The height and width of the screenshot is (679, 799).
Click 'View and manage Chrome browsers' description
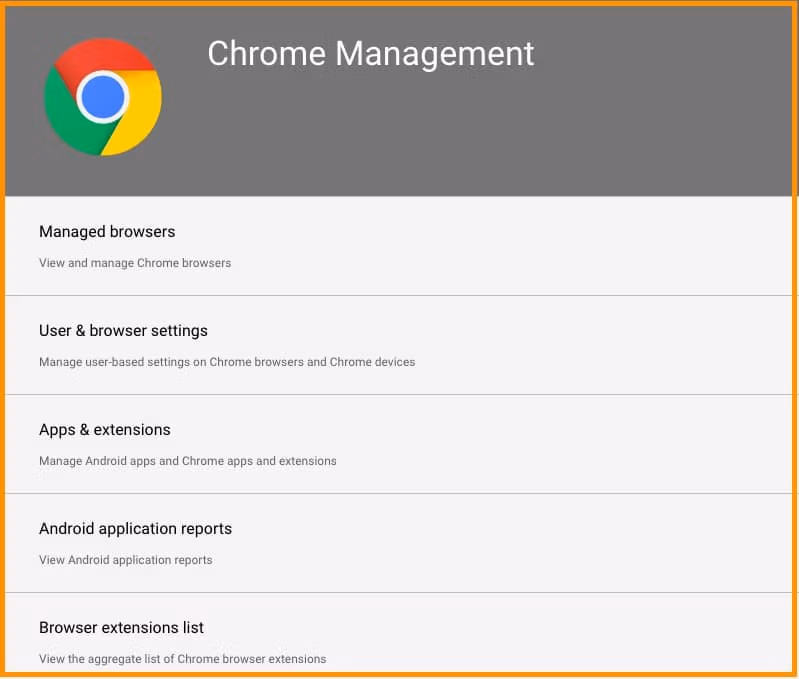(x=135, y=263)
